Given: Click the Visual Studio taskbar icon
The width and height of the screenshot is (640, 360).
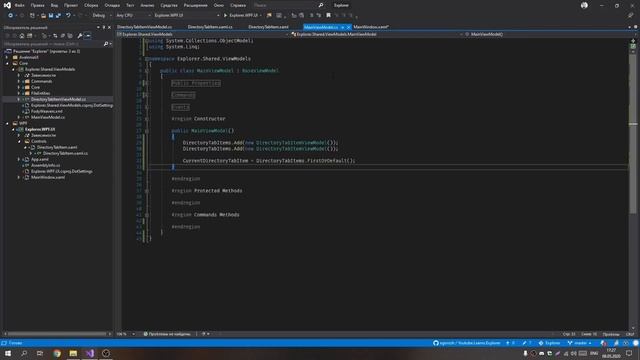Looking at the screenshot, I should (x=90, y=353).
